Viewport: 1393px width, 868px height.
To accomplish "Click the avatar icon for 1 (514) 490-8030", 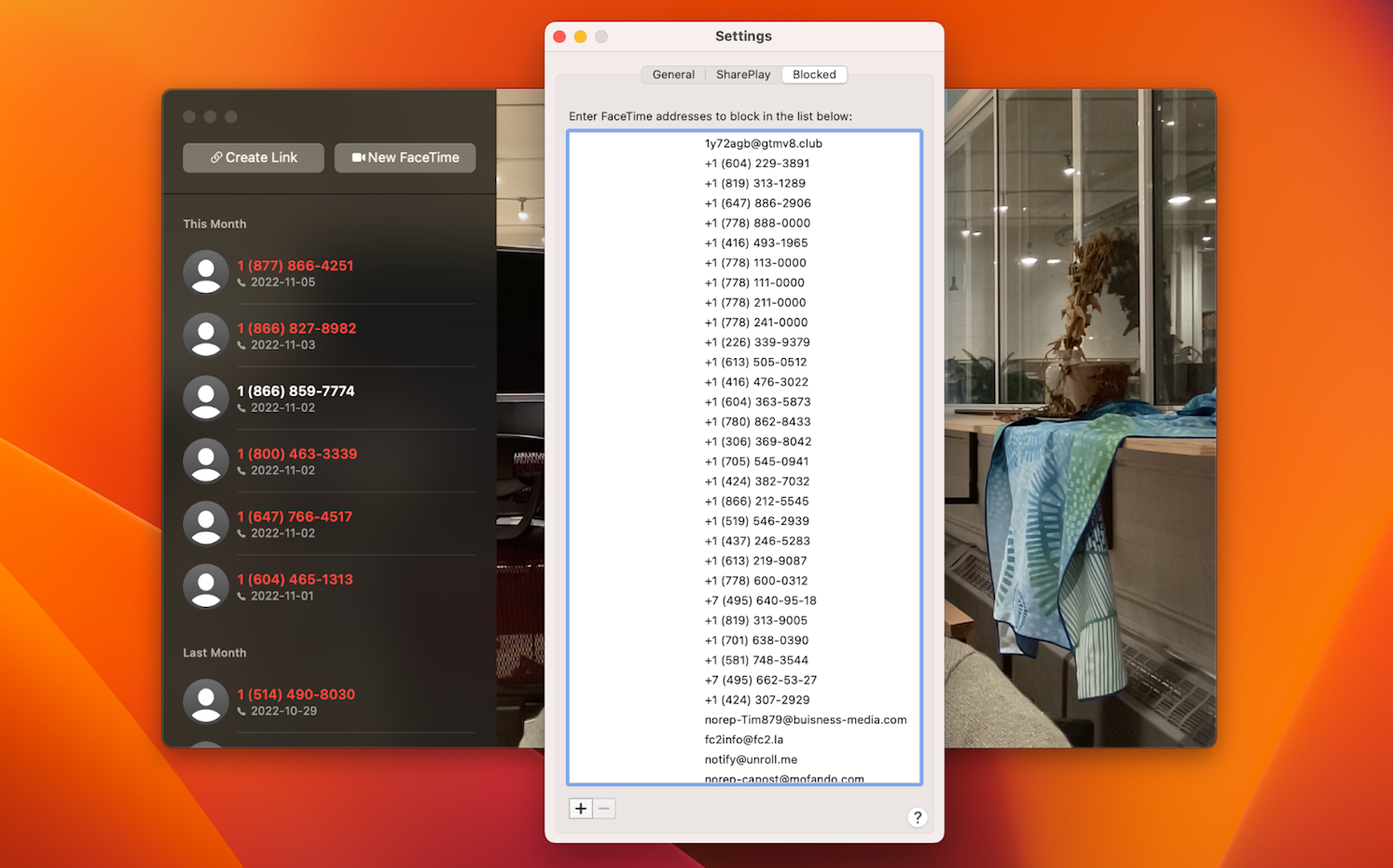I will pyautogui.click(x=206, y=702).
